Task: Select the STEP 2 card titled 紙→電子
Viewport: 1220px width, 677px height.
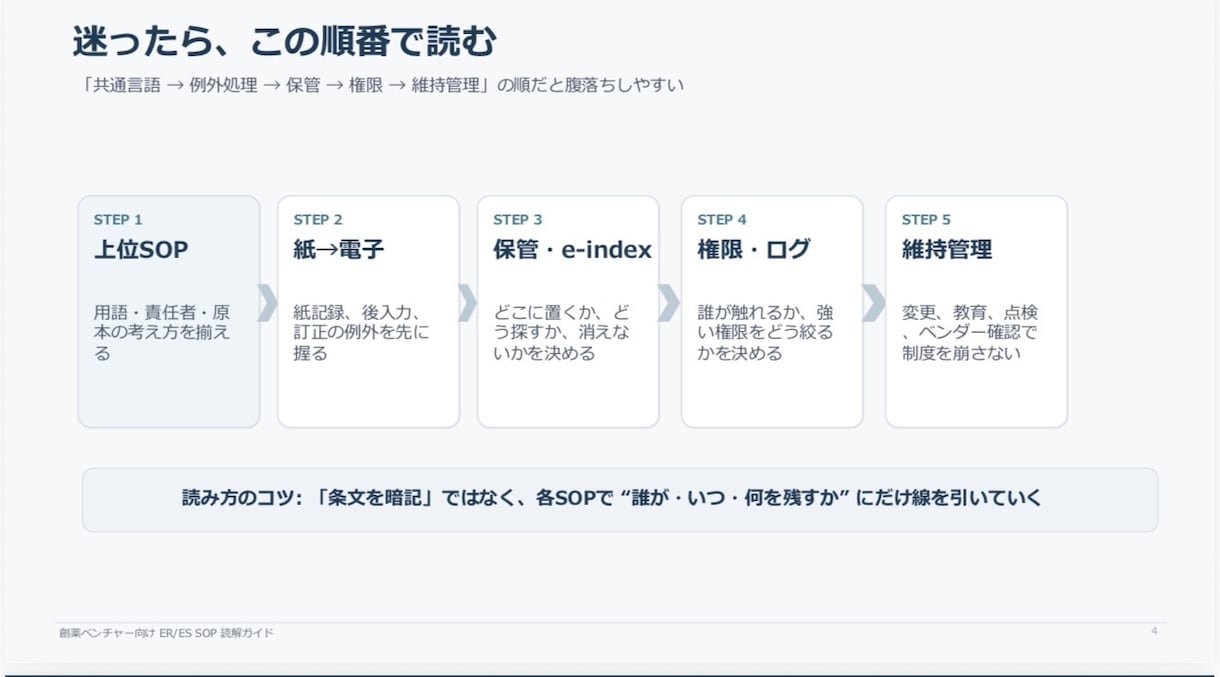Action: (x=368, y=312)
